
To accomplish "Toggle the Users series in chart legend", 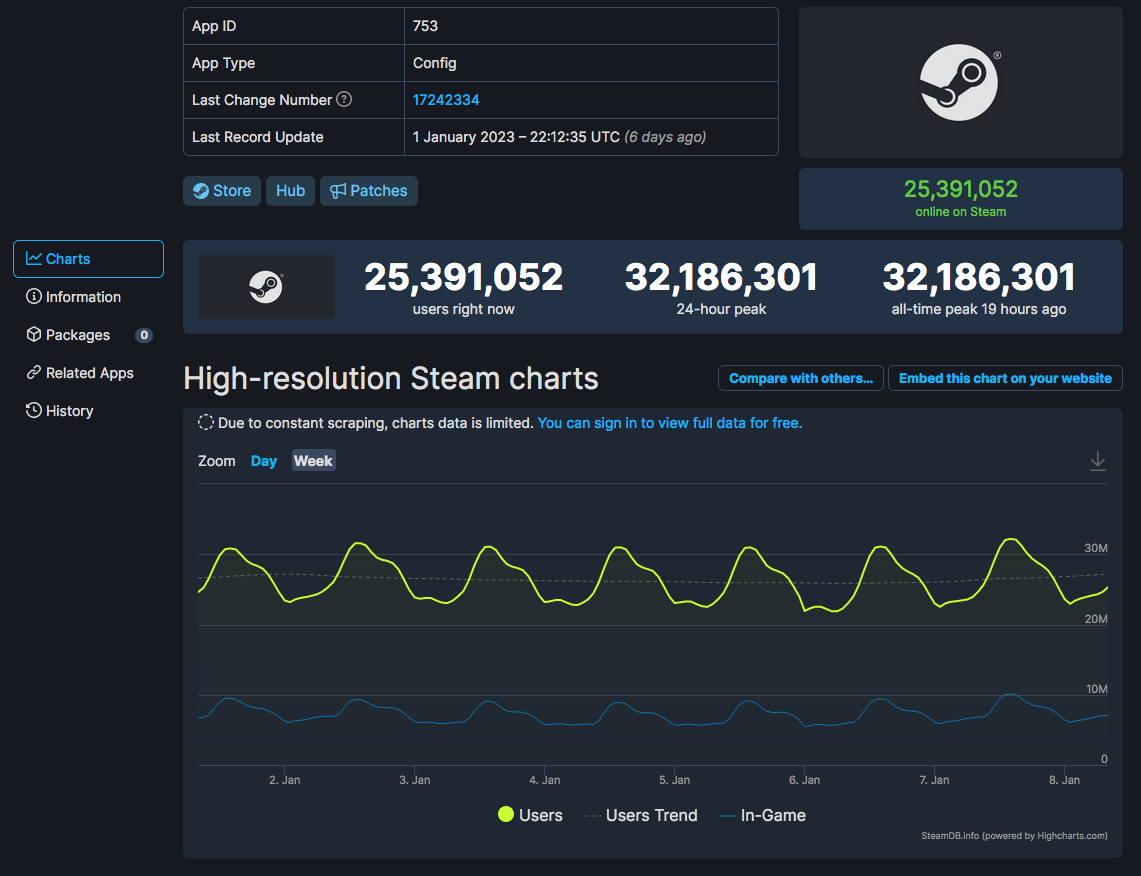I will tap(530, 815).
